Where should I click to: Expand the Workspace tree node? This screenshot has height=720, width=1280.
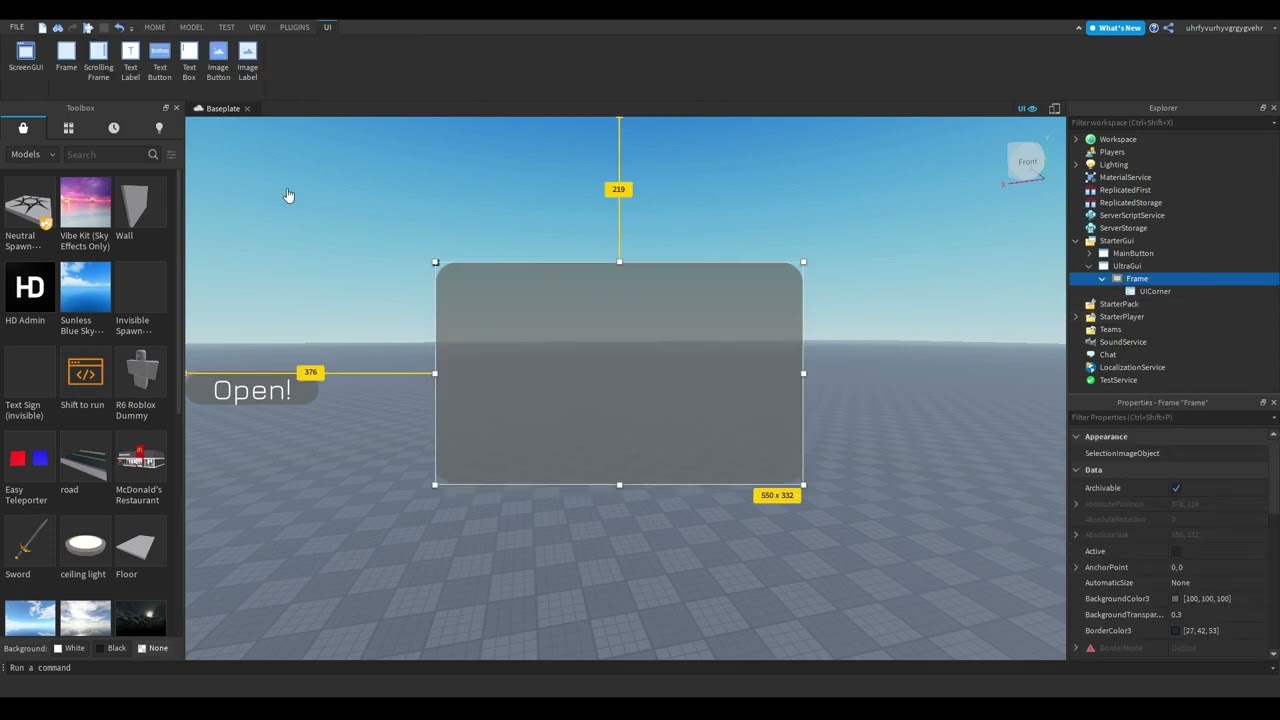coord(1076,140)
